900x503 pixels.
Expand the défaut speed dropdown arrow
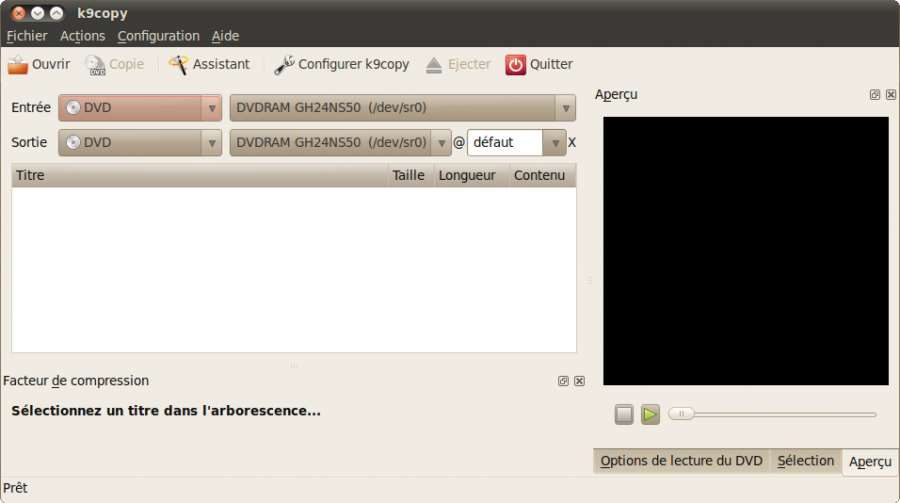pos(555,143)
